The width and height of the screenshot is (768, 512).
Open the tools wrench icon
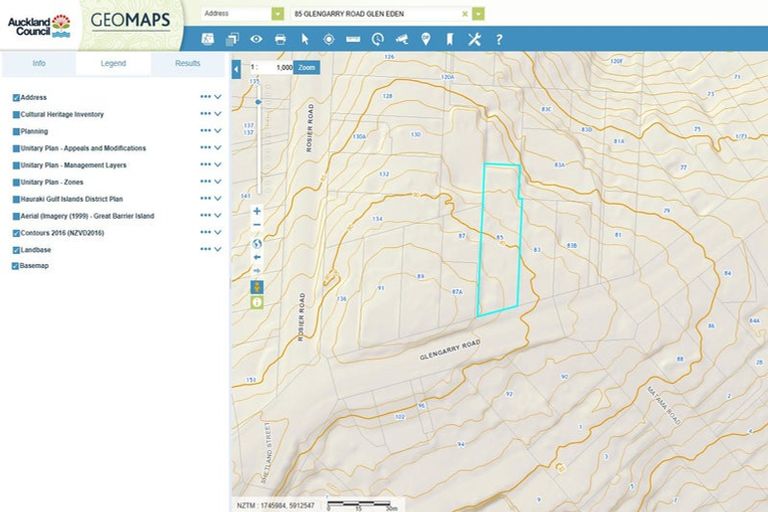click(474, 39)
